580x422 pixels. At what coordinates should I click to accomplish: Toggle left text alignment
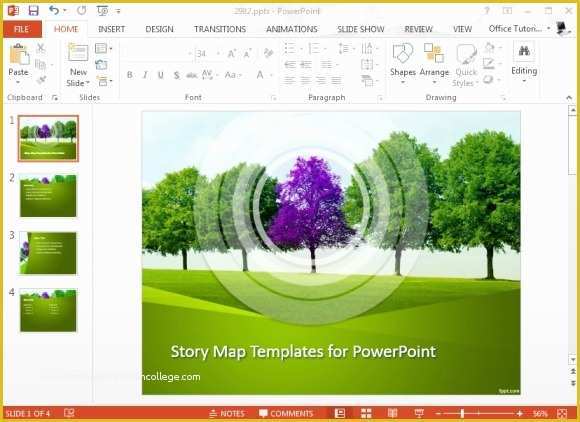click(x=290, y=80)
